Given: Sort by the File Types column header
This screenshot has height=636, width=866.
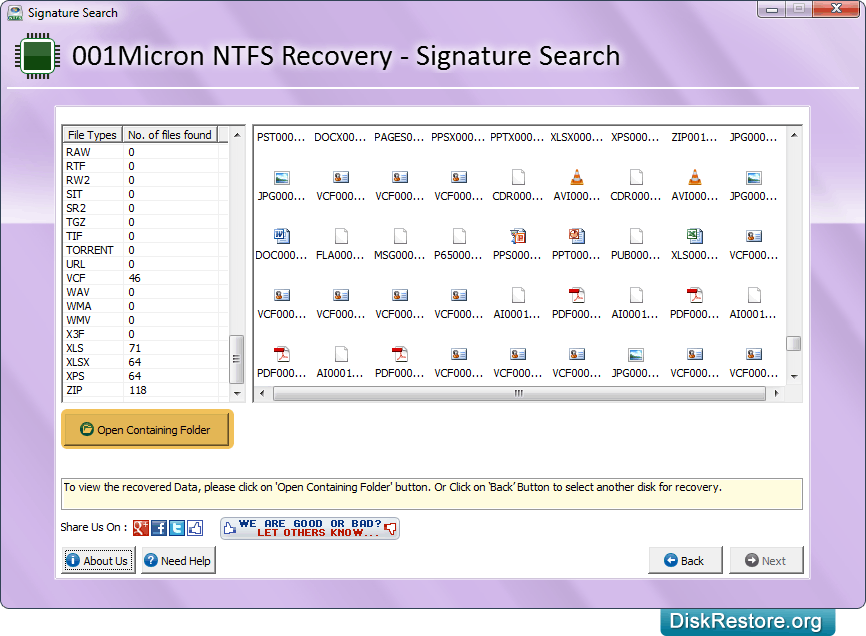Looking at the screenshot, I should point(92,135).
